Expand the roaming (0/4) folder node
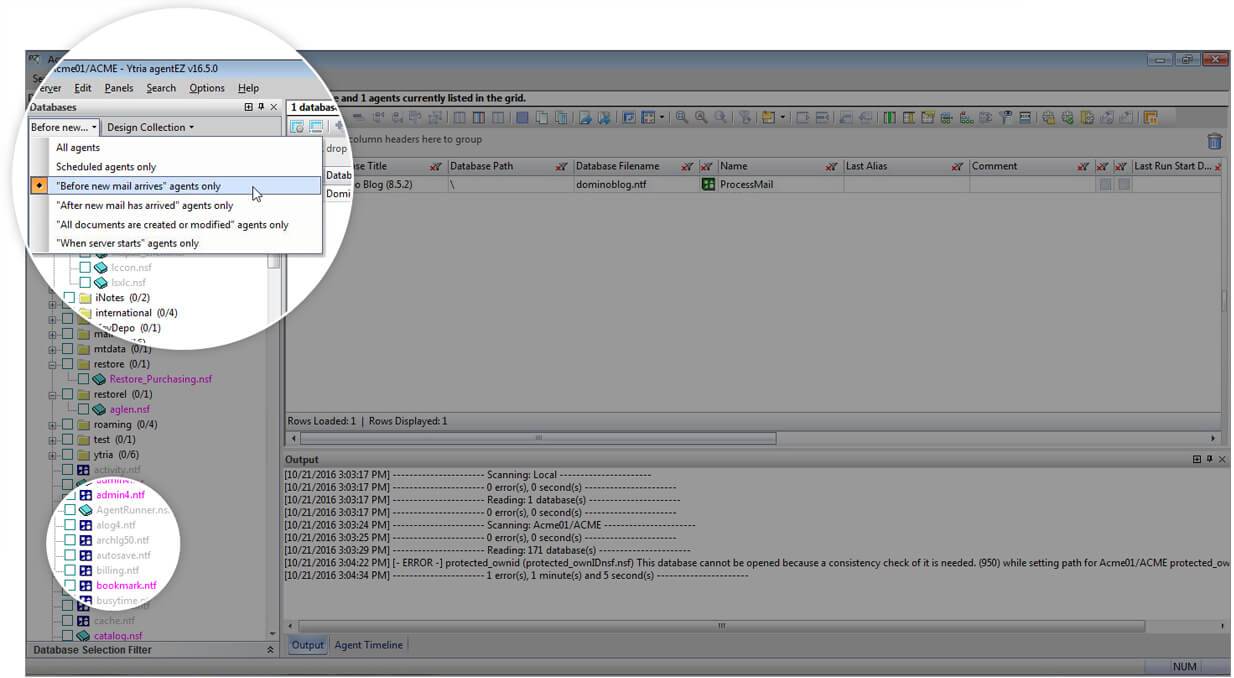 click(x=53, y=425)
